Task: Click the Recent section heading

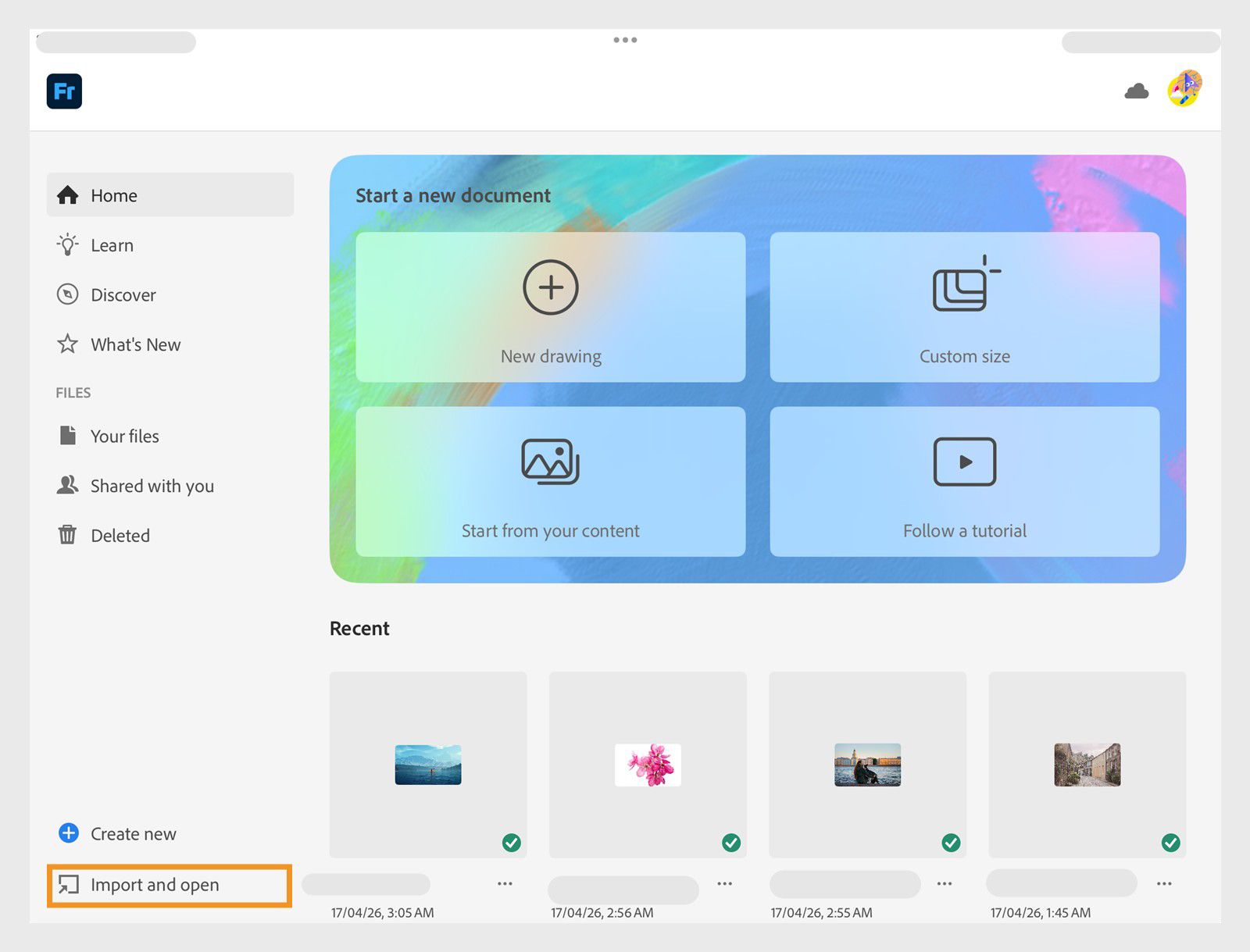Action: coord(359,629)
